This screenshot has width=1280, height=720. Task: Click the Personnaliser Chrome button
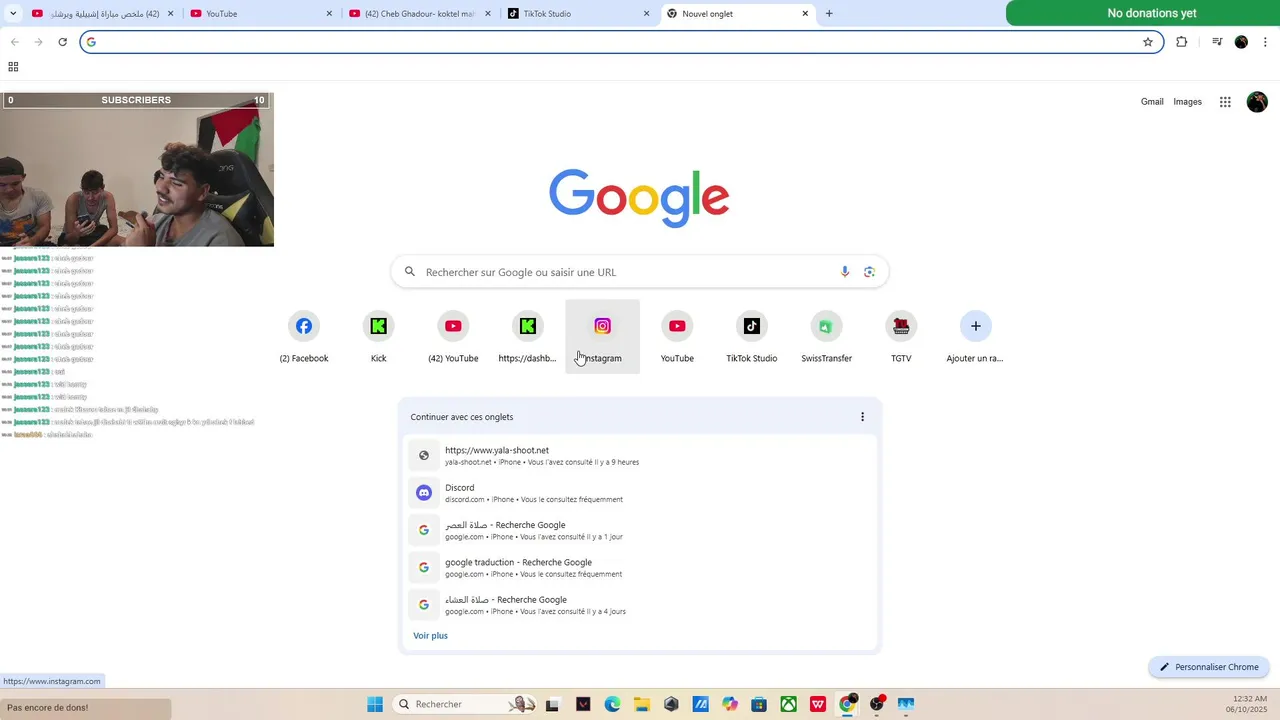(x=1209, y=667)
